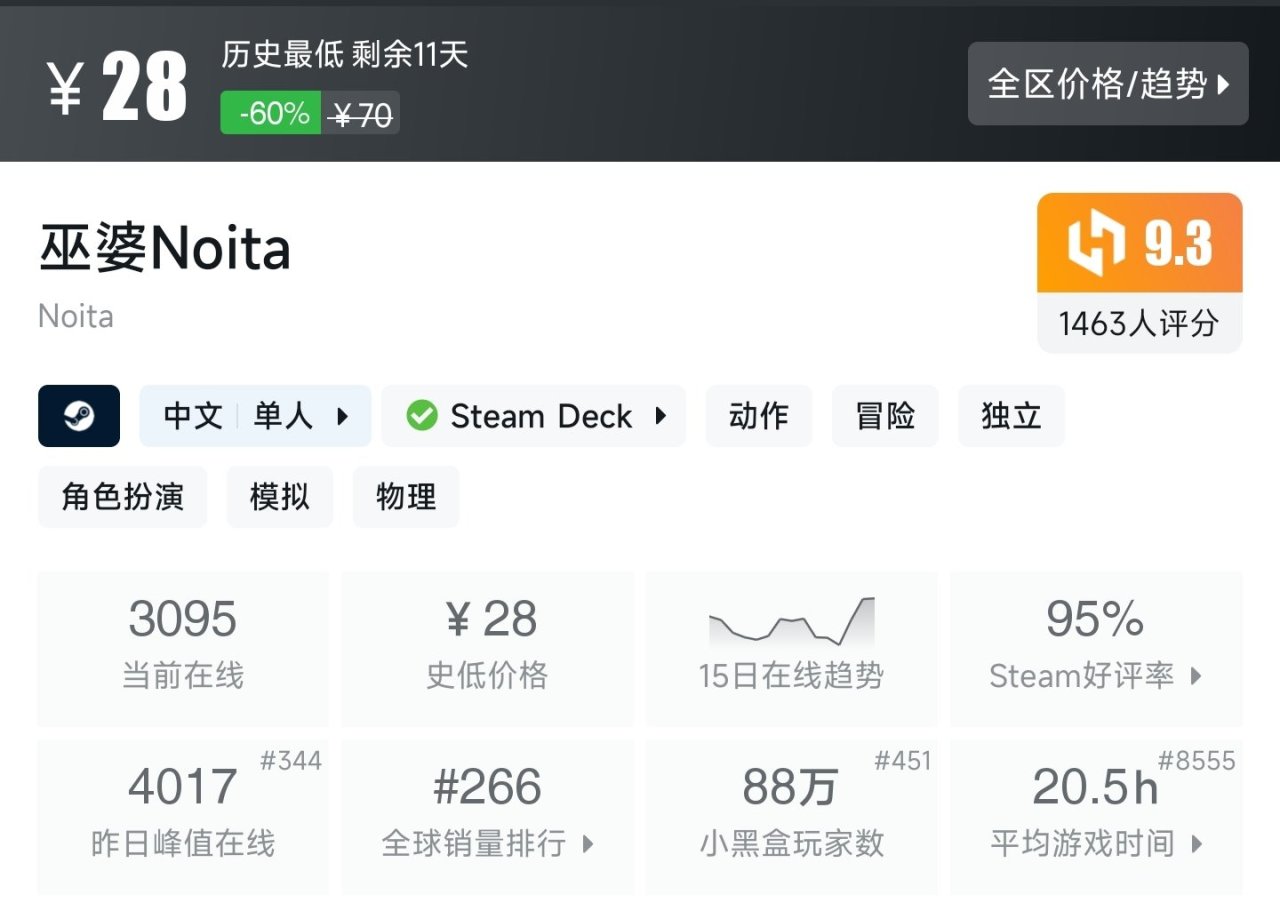Viewport: 1280px width, 919px height.
Task: Open 全区价格/趋势 regional price trends
Action: tap(1108, 84)
